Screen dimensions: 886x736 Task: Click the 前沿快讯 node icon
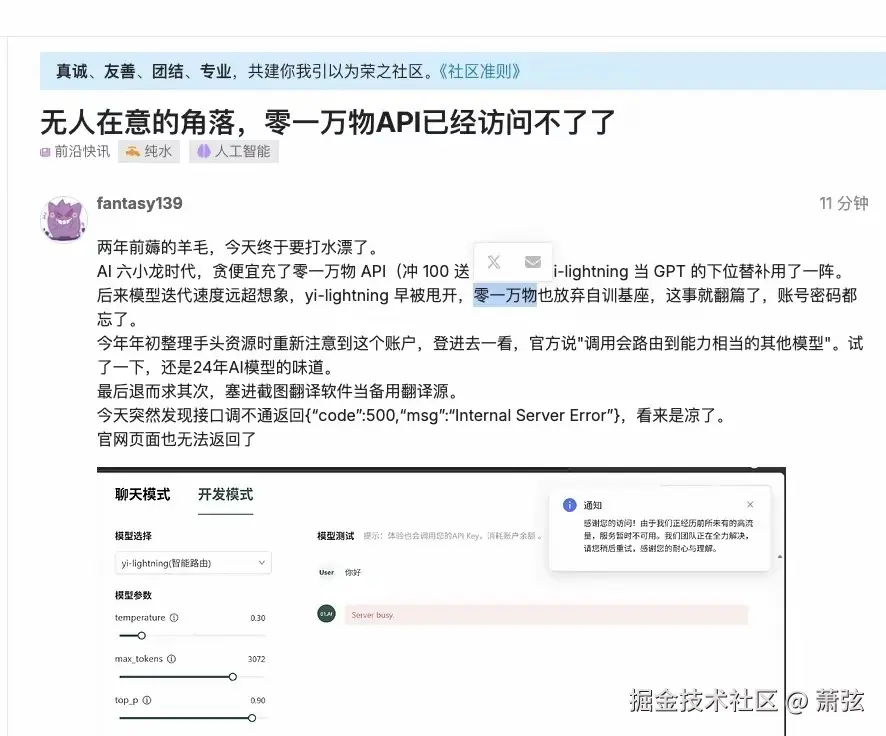click(x=45, y=152)
